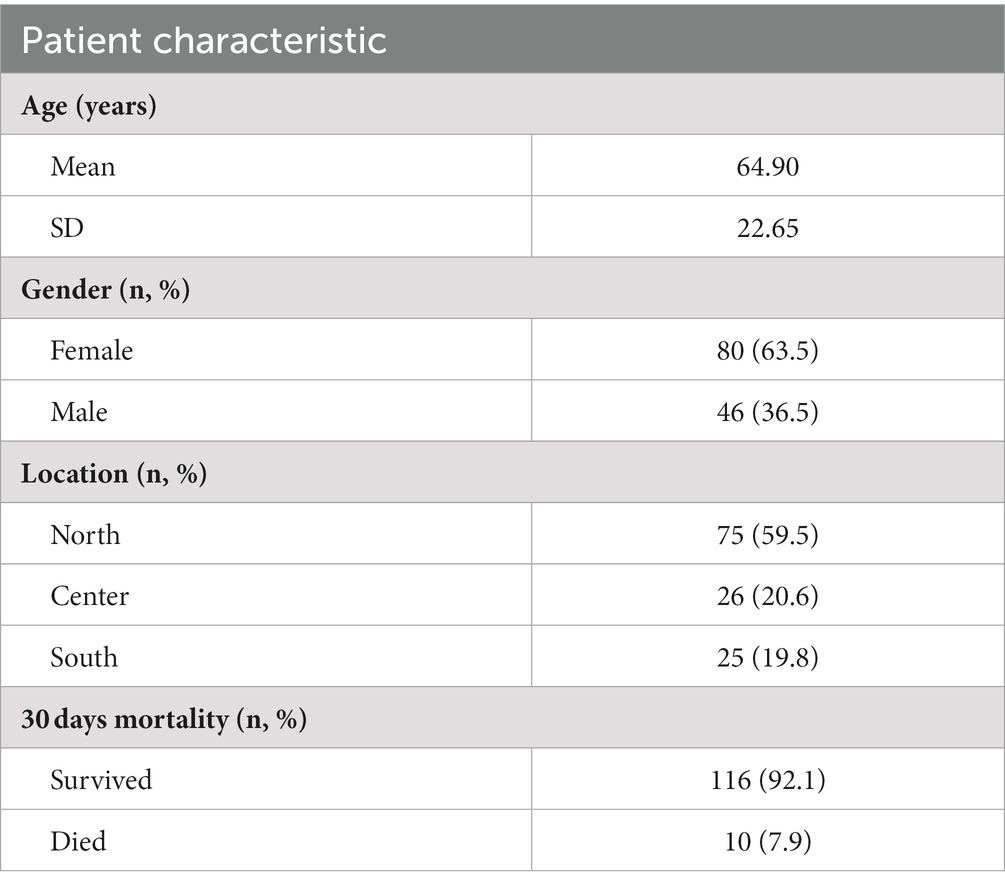Viewport: 1005px width, 886px height.
Task: Click the 30 days mortality section heading
Action: (163, 719)
